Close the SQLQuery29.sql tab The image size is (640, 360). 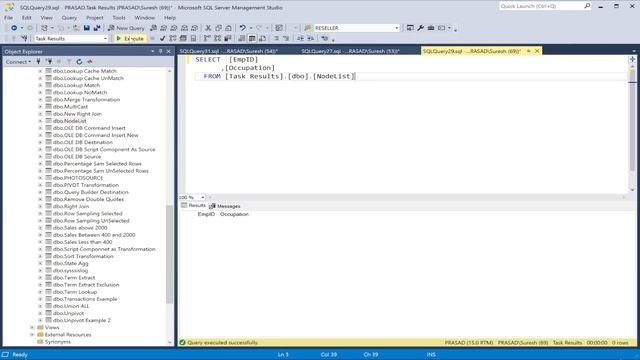tap(537, 51)
